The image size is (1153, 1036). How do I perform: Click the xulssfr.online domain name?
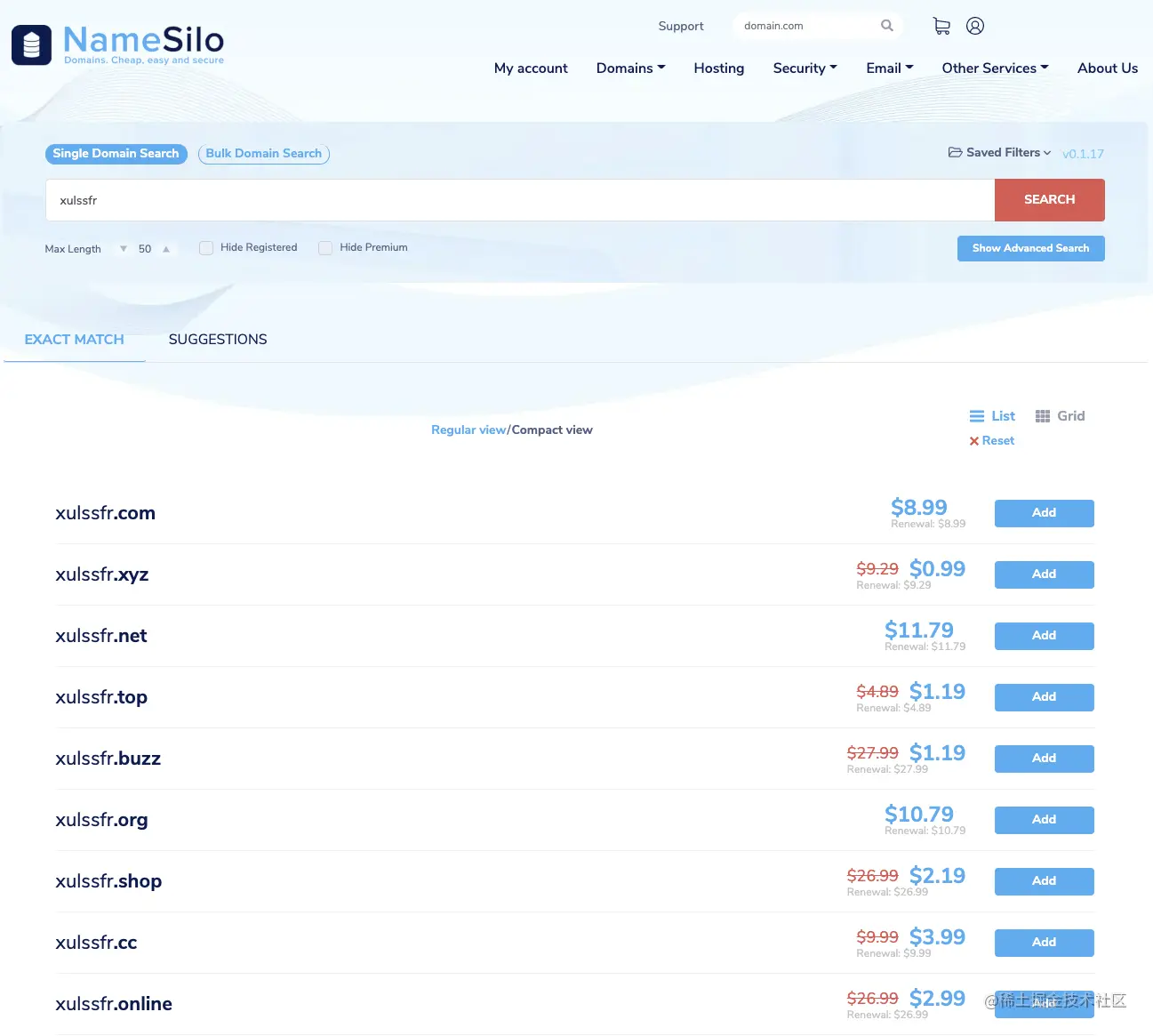[x=114, y=1004]
